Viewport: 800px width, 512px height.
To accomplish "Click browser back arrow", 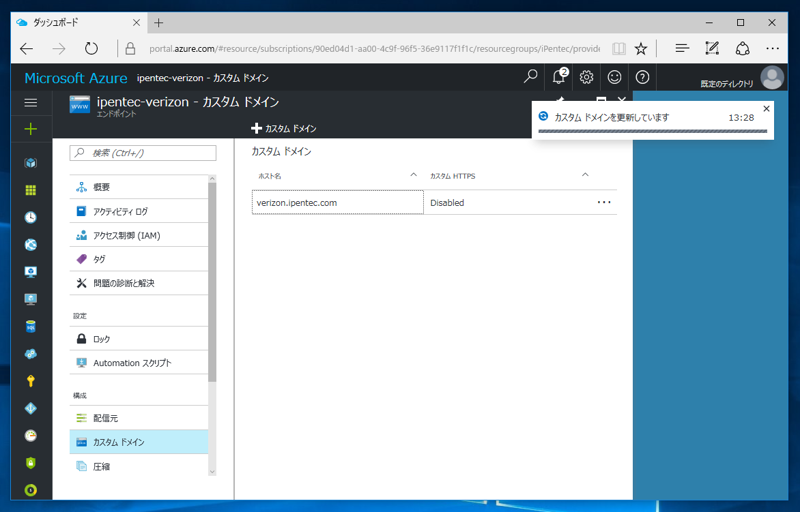I will point(27,48).
